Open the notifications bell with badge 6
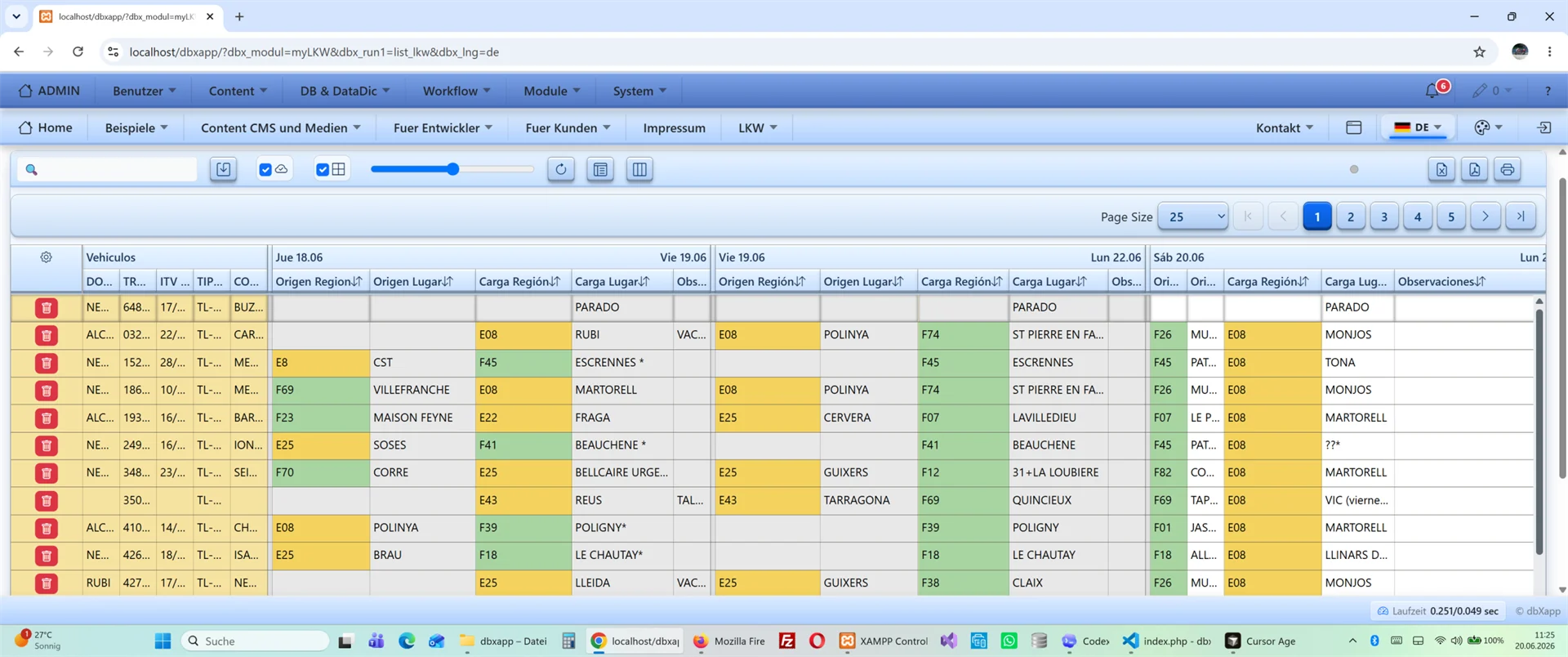This screenshot has height=657, width=1568. pos(1433,91)
